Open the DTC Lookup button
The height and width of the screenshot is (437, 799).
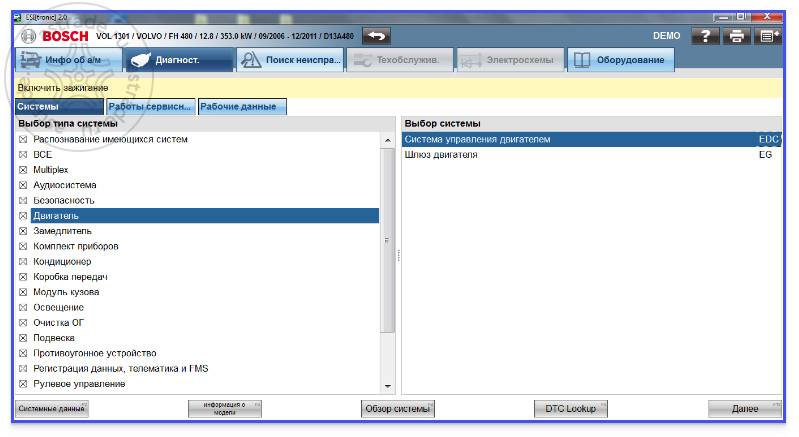point(571,408)
